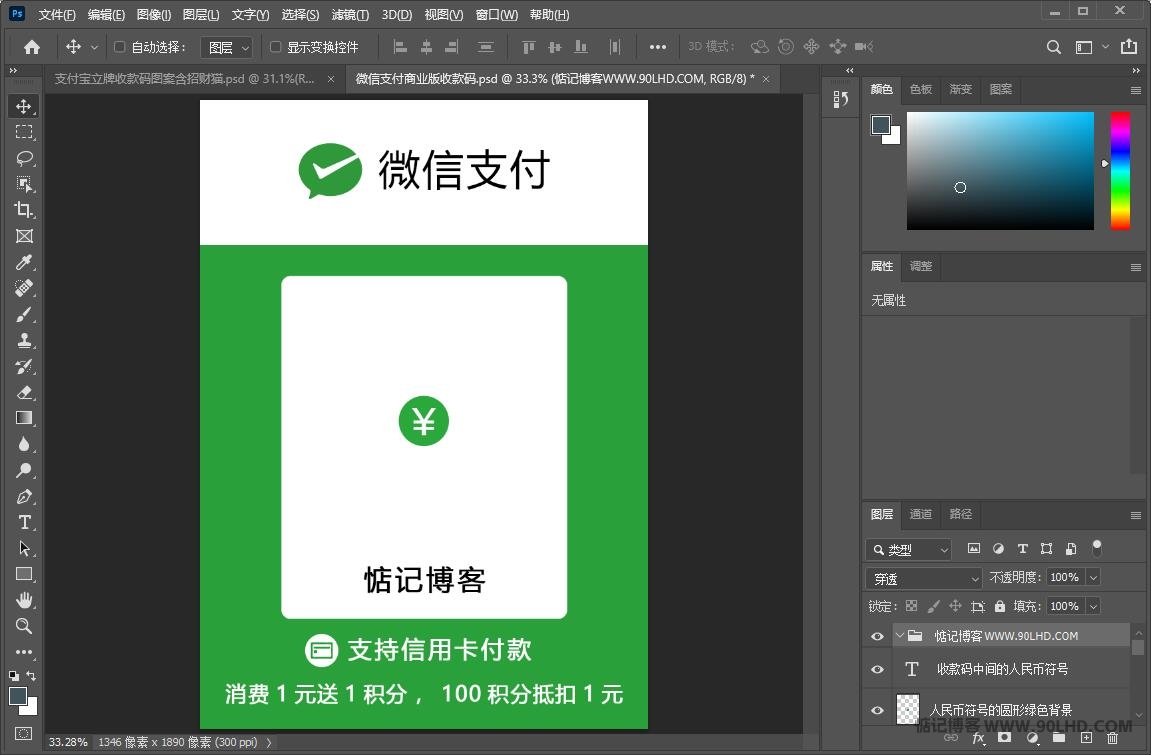Viewport: 1151px width, 755px height.
Task: Open the 填充 slider dropdown arrow
Action: (1093, 606)
